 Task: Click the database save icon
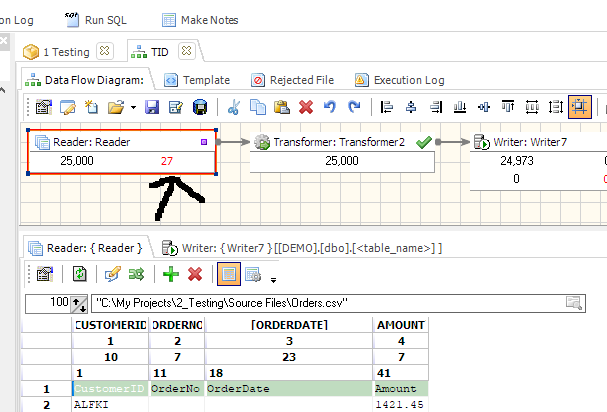click(x=200, y=107)
